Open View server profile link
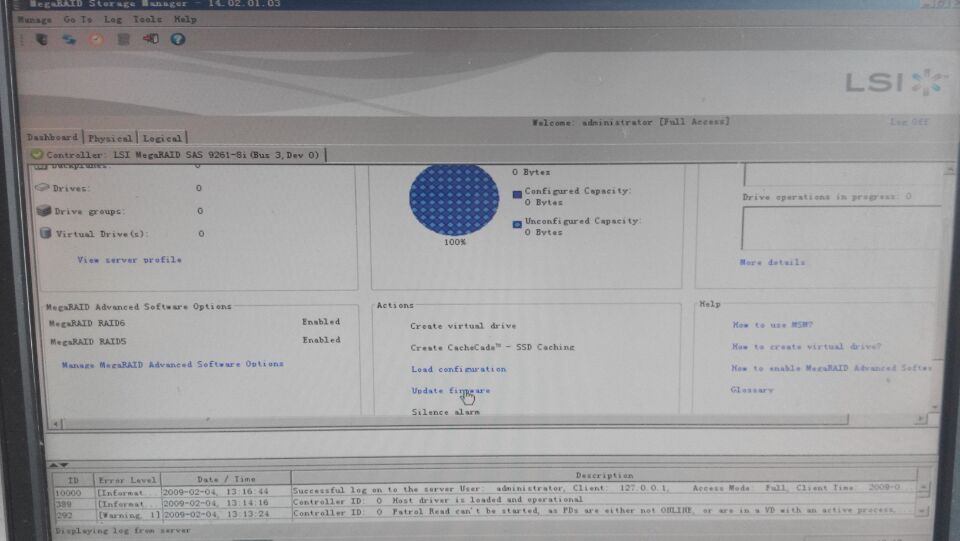This screenshot has height=541, width=960. point(129,259)
